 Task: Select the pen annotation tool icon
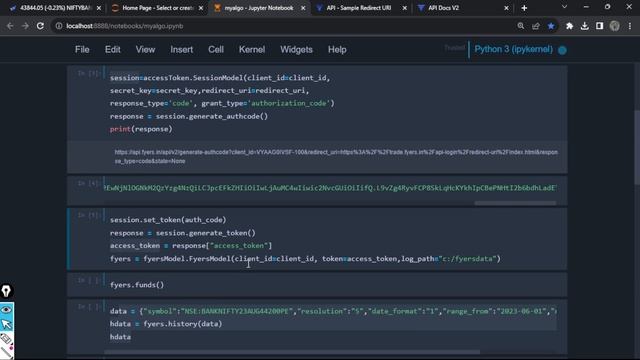pyautogui.click(x=6, y=291)
